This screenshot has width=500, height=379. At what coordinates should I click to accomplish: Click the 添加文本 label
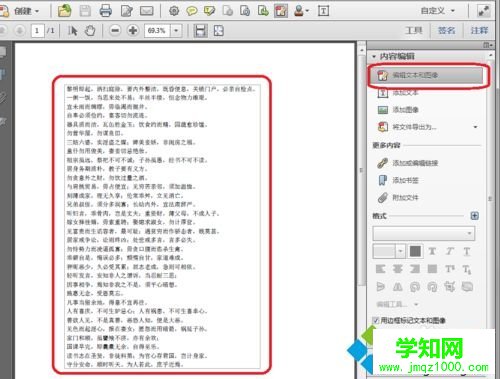405,93
